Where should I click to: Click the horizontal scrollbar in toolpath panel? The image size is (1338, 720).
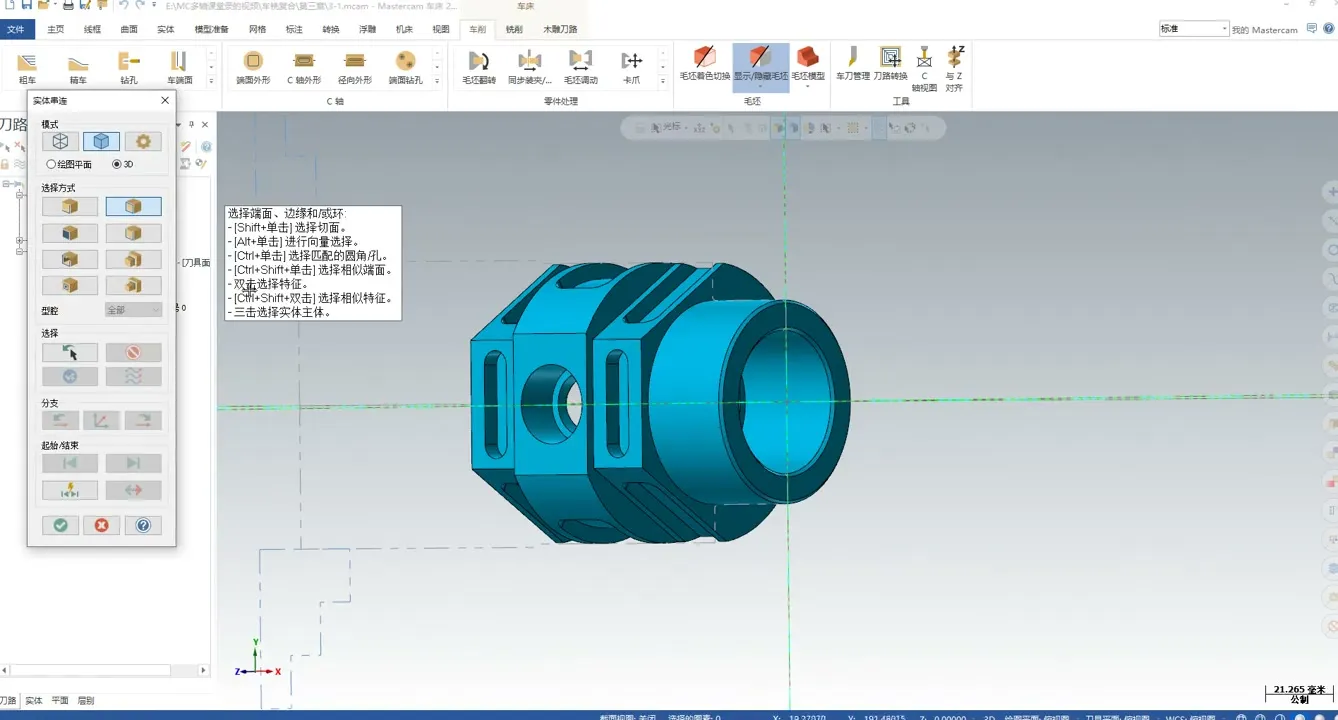[x=90, y=670]
